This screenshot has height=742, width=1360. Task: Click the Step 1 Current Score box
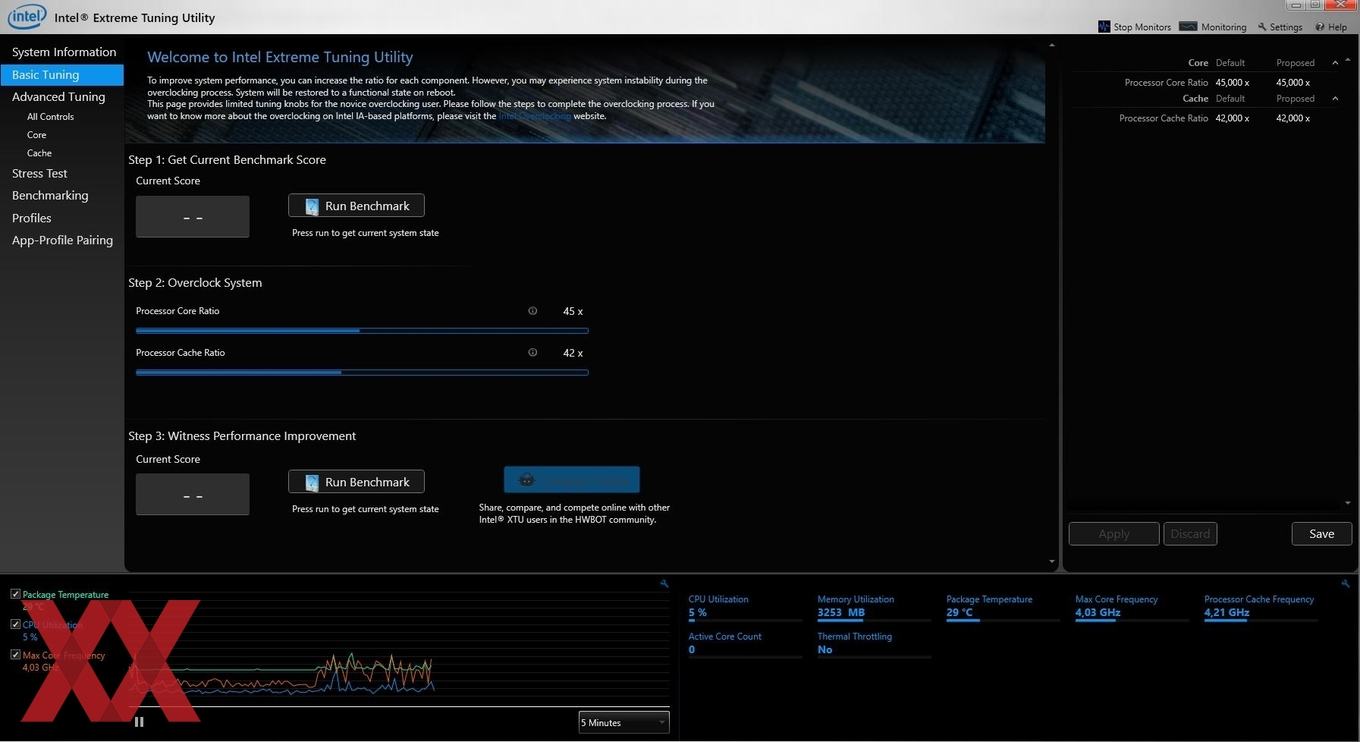coord(193,217)
